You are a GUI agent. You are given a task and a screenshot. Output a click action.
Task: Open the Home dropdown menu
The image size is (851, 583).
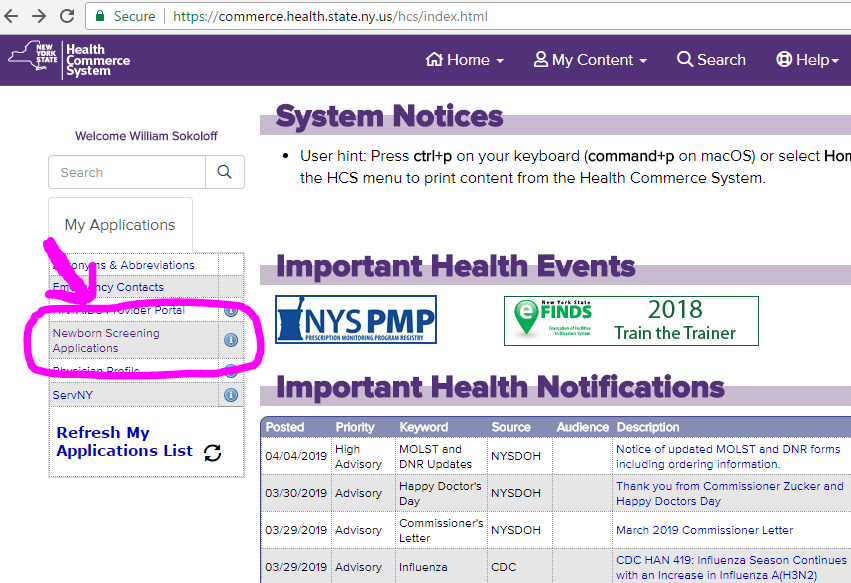pos(464,60)
